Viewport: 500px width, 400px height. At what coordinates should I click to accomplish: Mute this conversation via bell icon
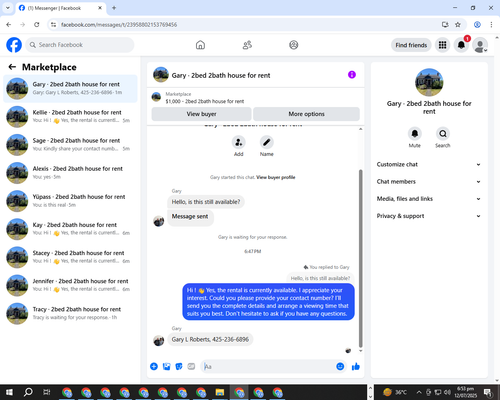(415, 134)
